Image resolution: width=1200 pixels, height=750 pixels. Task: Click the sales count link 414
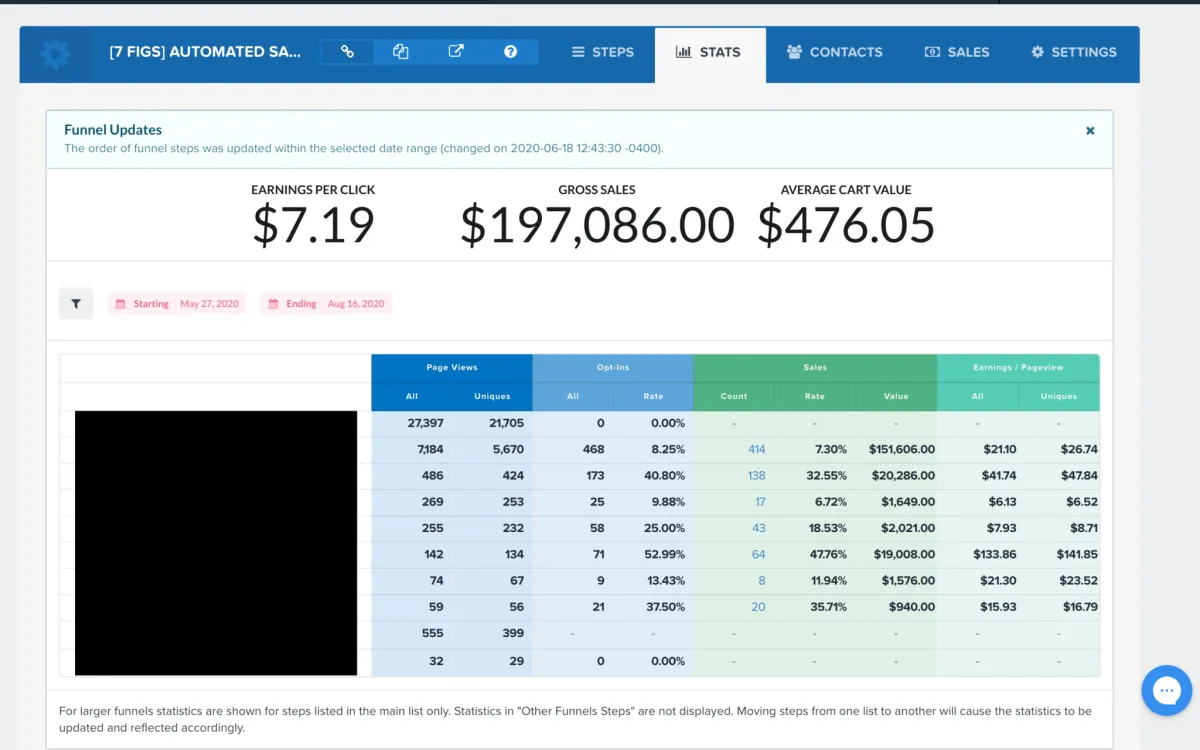pos(756,450)
